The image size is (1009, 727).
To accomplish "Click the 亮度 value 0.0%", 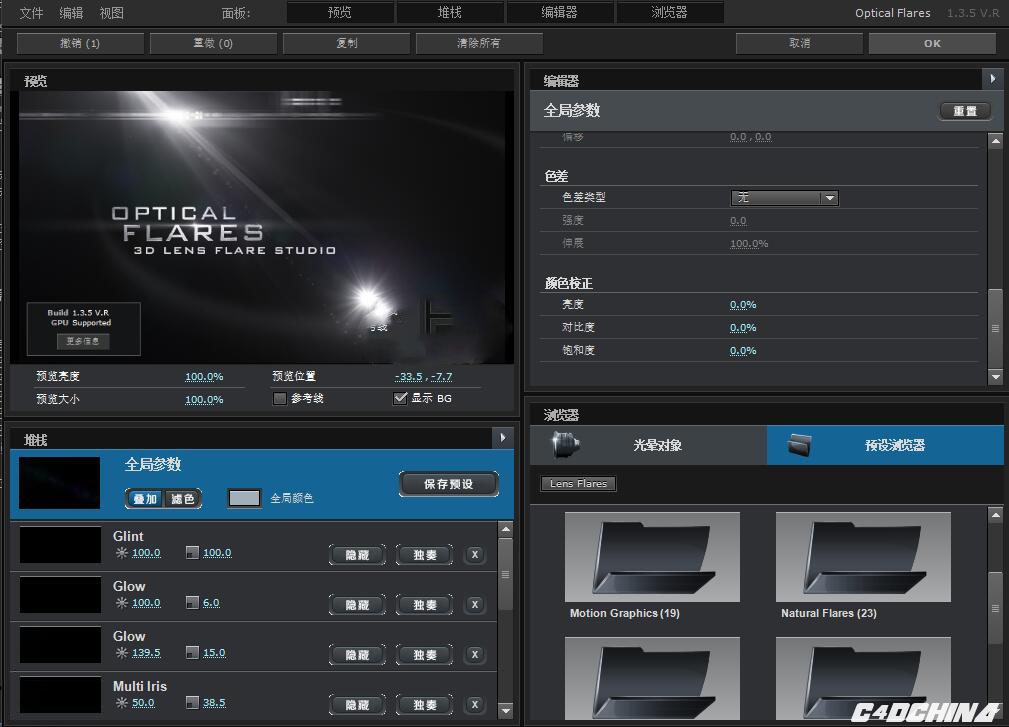I will point(743,305).
